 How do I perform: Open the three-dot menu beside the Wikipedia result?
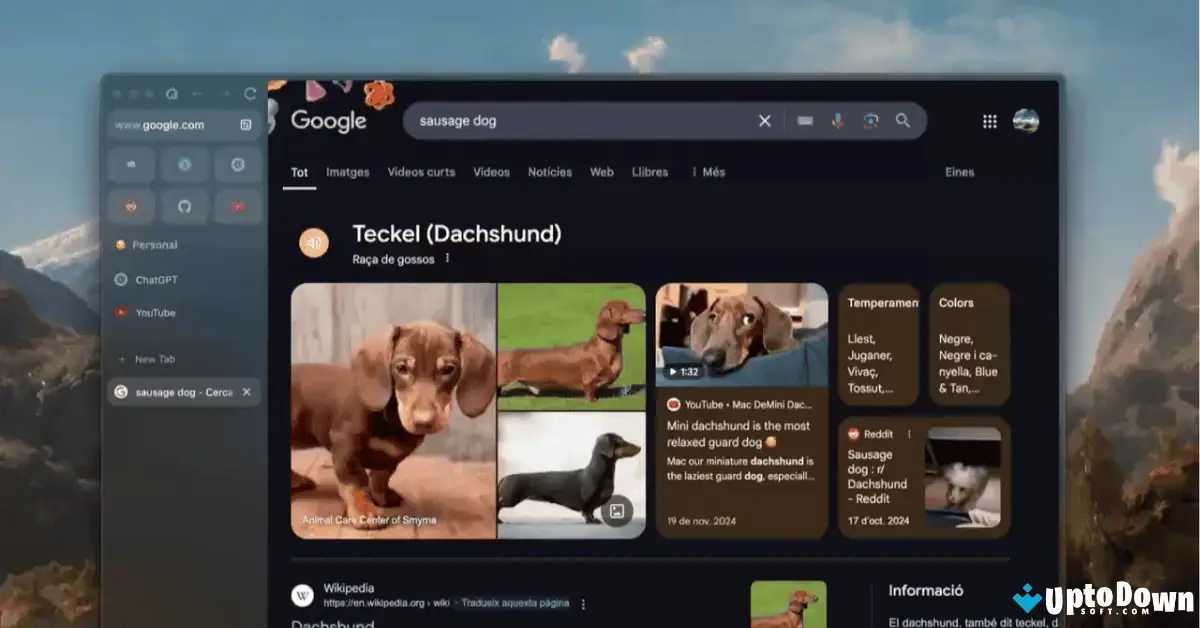(x=583, y=603)
